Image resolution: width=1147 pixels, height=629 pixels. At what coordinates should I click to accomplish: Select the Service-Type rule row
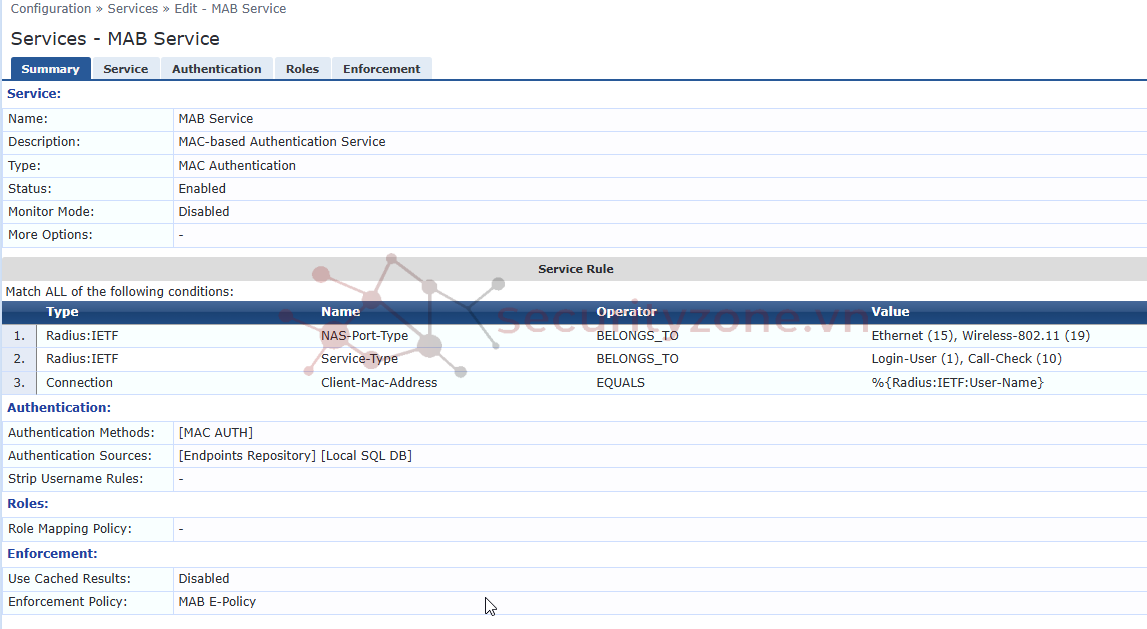(359, 359)
